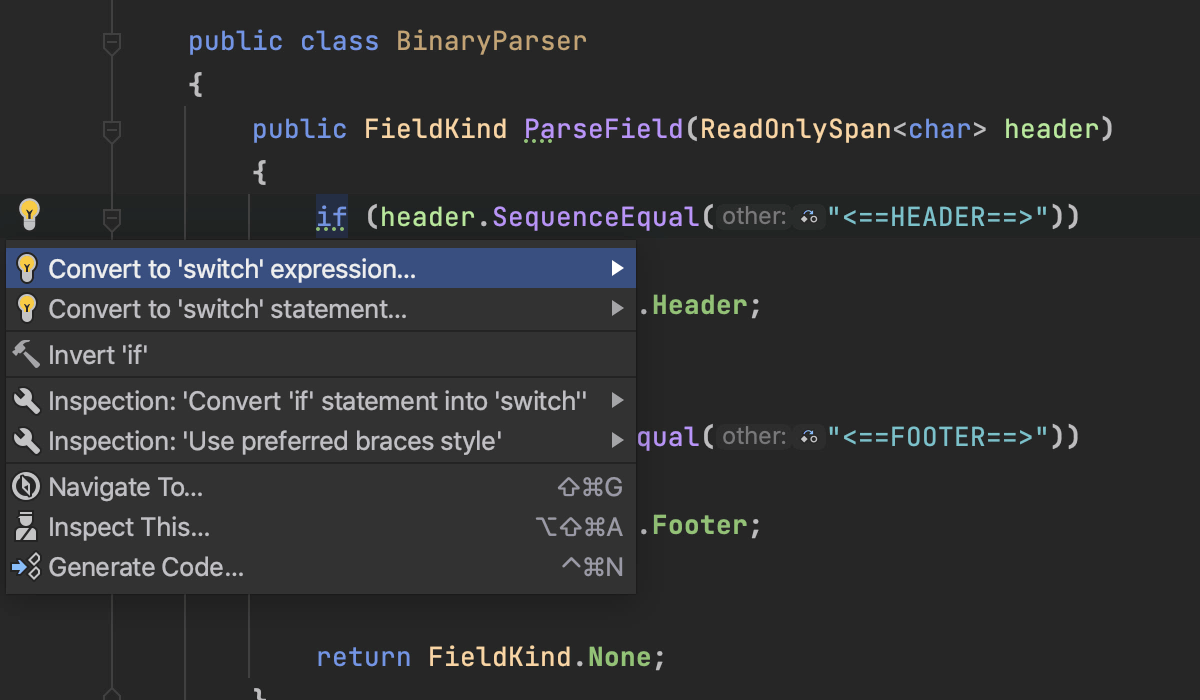
Task: Choose Invert 'if' from the menu
Action: pos(98,355)
